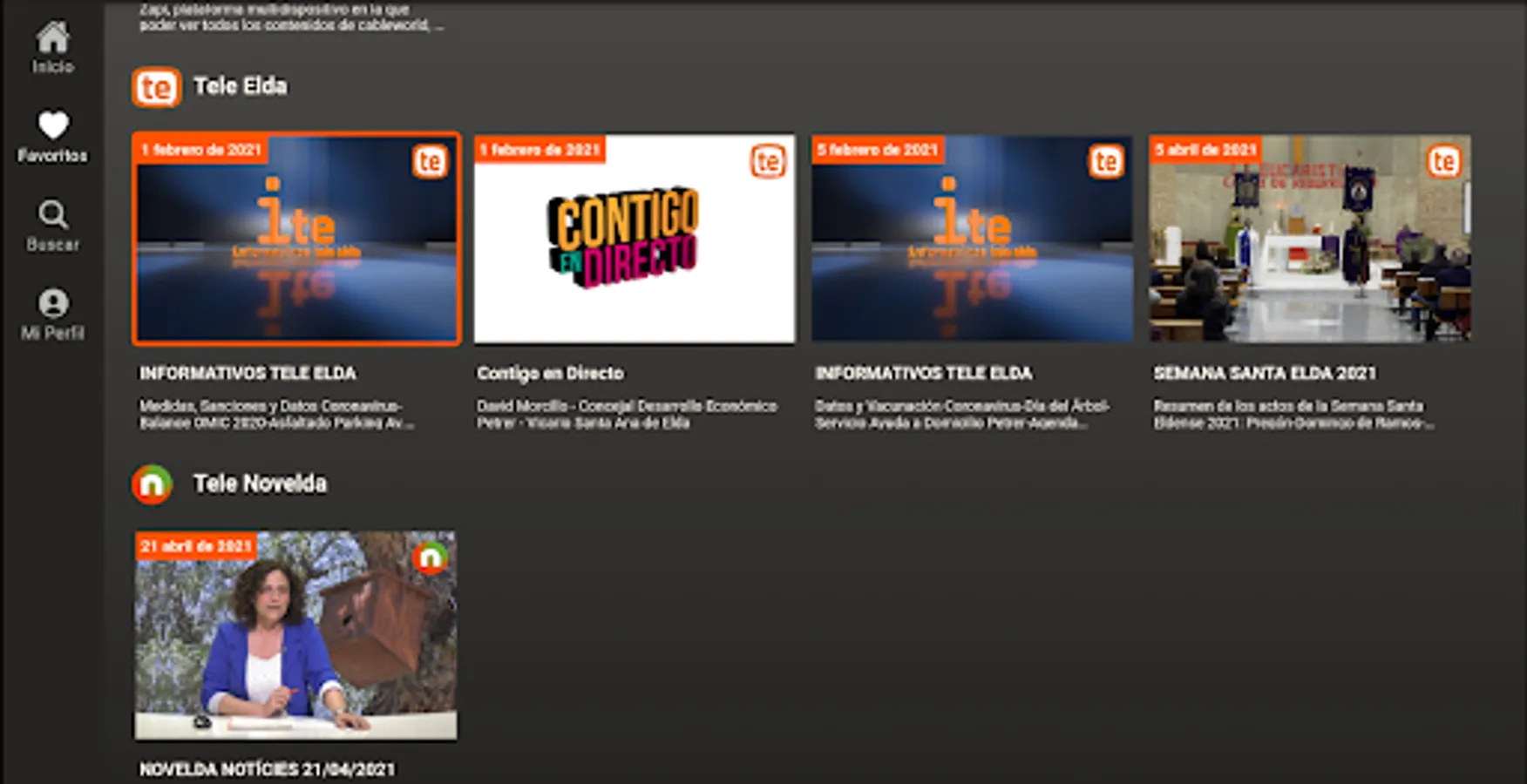Click the Contigo en Directo title
1527x784 pixels.
tap(550, 373)
